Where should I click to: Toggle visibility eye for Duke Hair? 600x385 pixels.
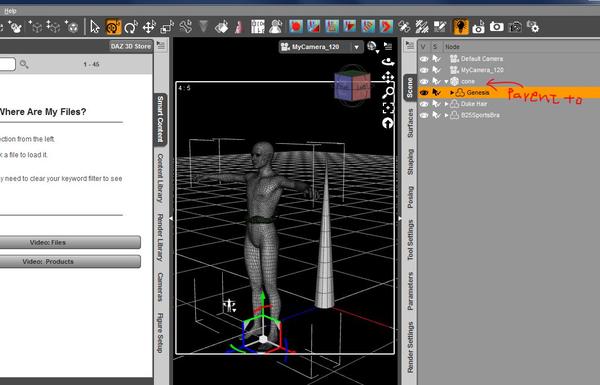tap(424, 104)
